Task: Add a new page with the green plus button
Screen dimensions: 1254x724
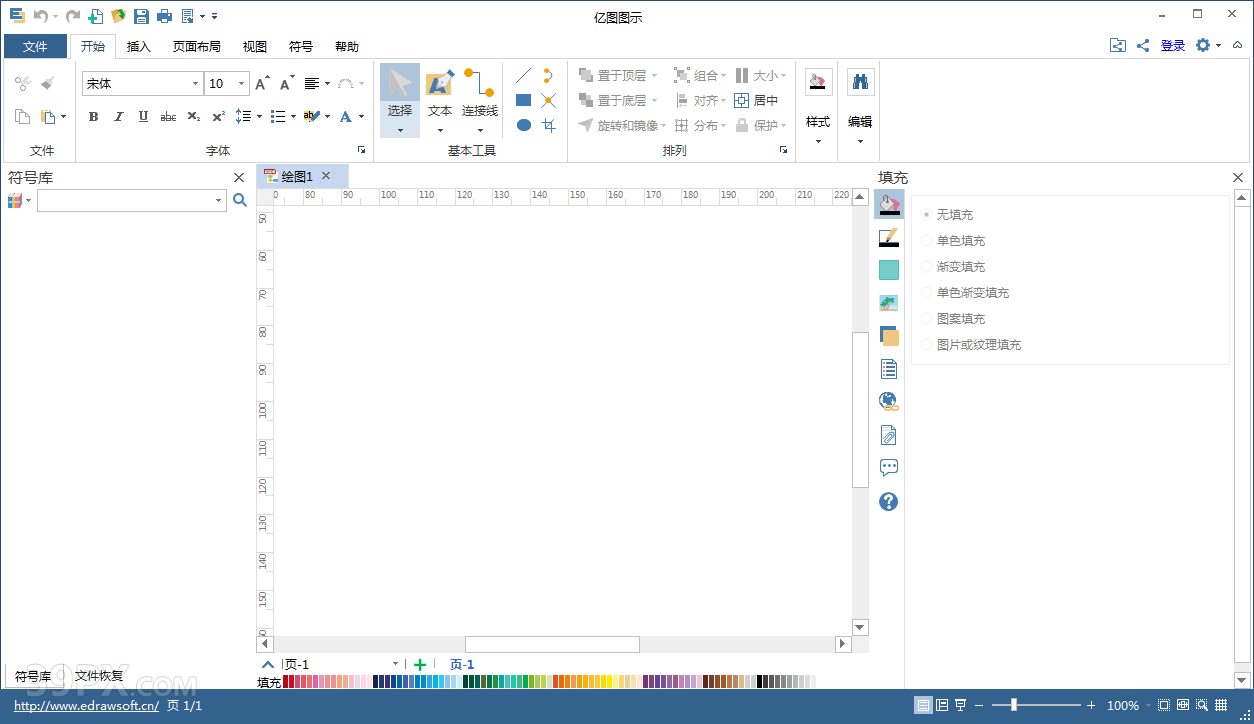Action: [x=419, y=663]
